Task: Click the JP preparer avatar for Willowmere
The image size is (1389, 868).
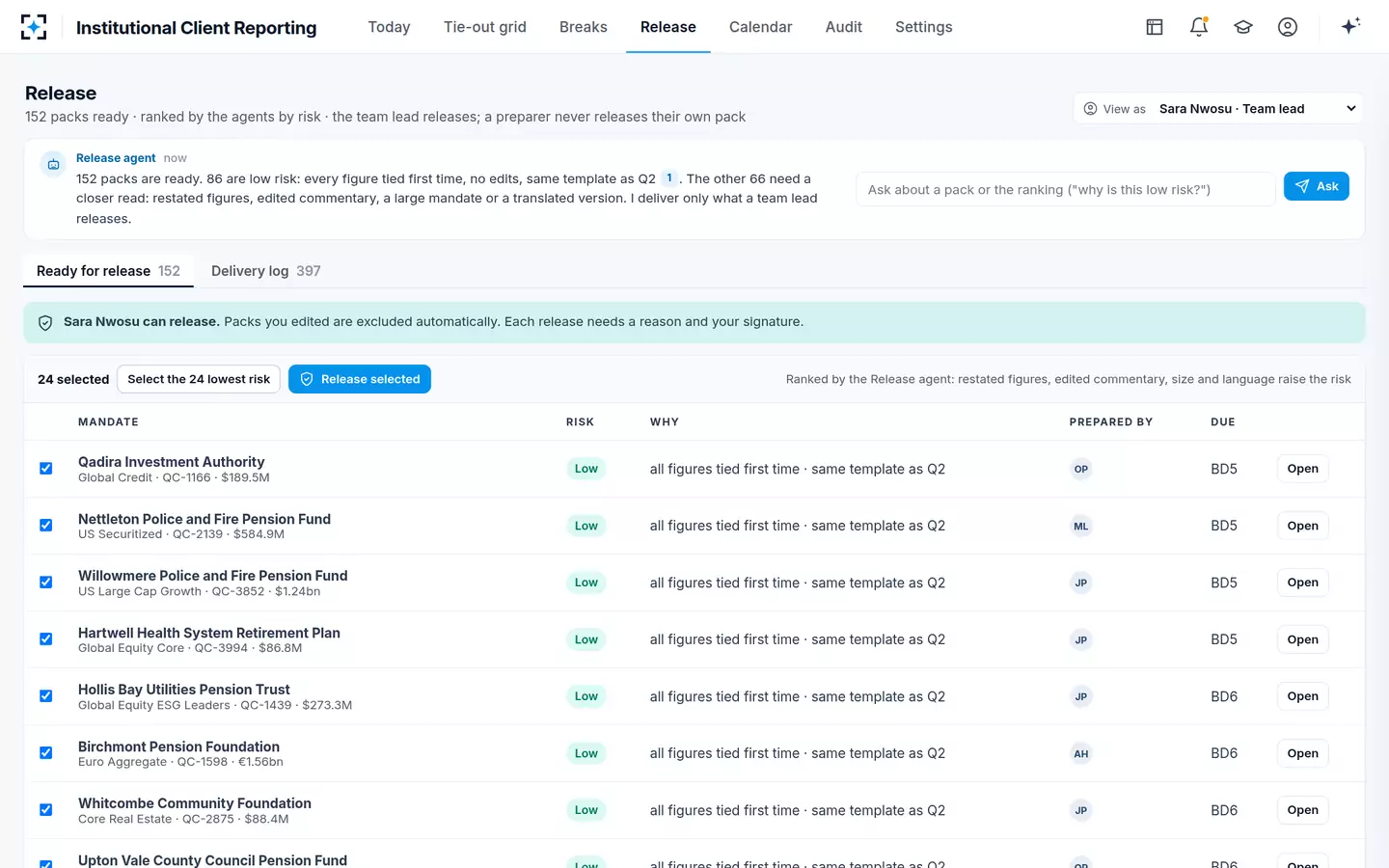Action: [x=1081, y=583]
